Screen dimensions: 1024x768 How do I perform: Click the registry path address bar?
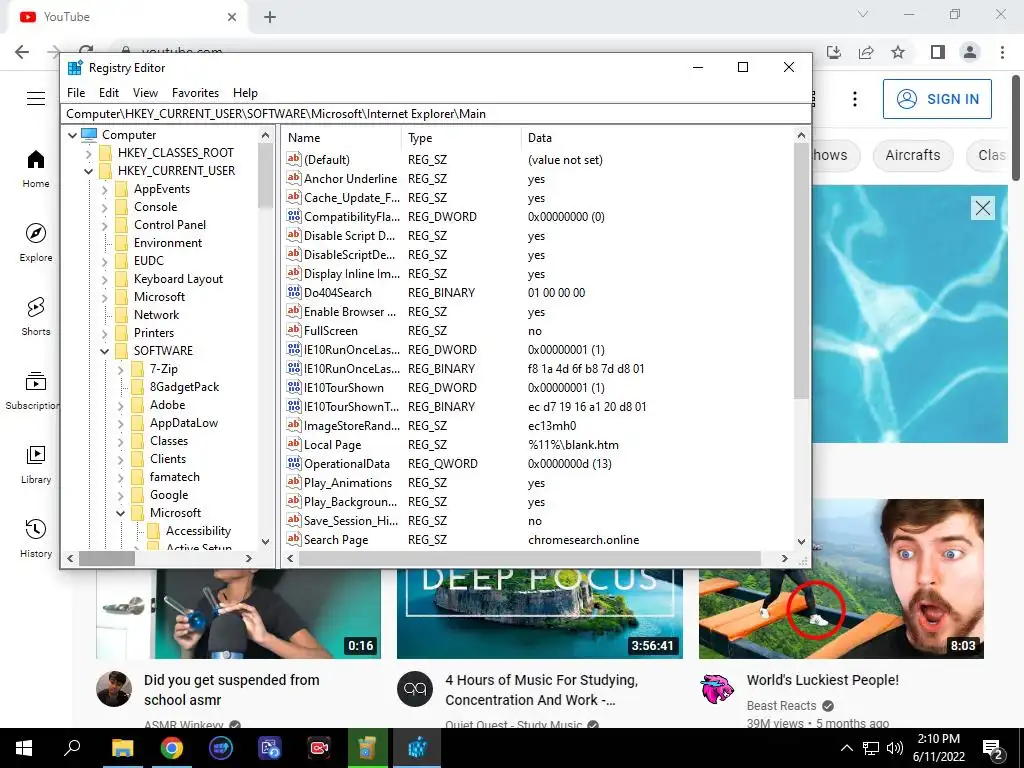click(436, 114)
